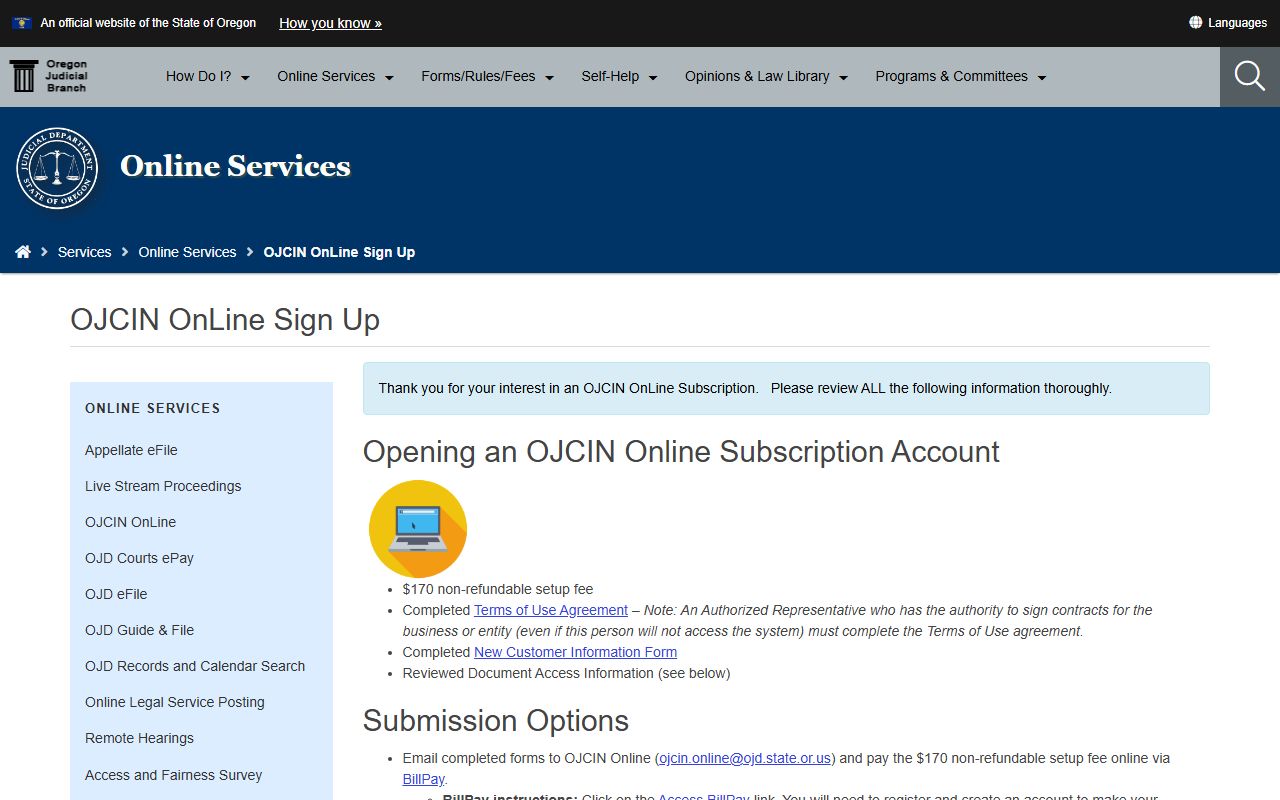Open the New Customer Information Form link
Screen dimensions: 1280x800
click(575, 652)
